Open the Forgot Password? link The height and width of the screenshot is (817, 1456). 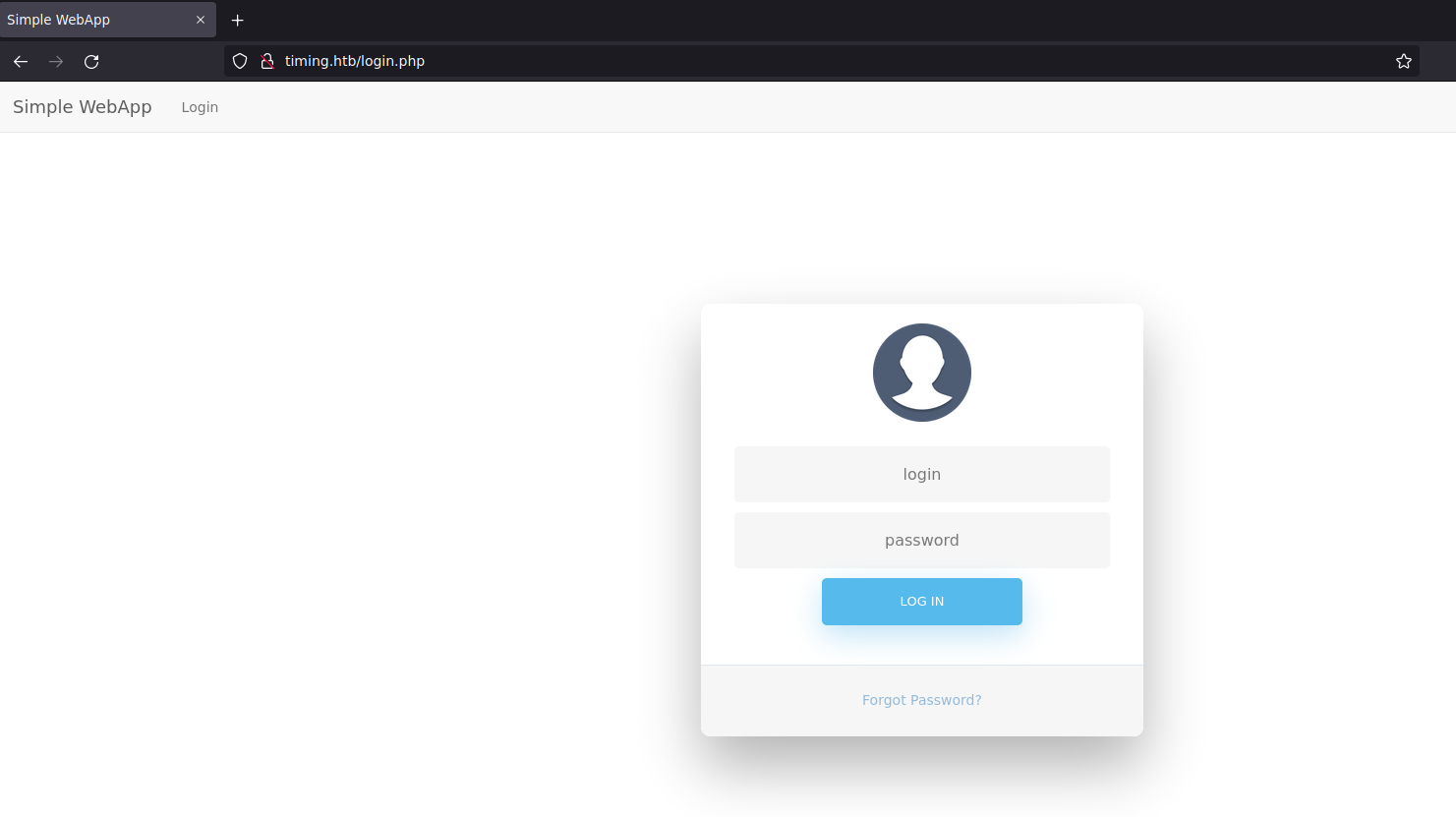click(x=922, y=700)
